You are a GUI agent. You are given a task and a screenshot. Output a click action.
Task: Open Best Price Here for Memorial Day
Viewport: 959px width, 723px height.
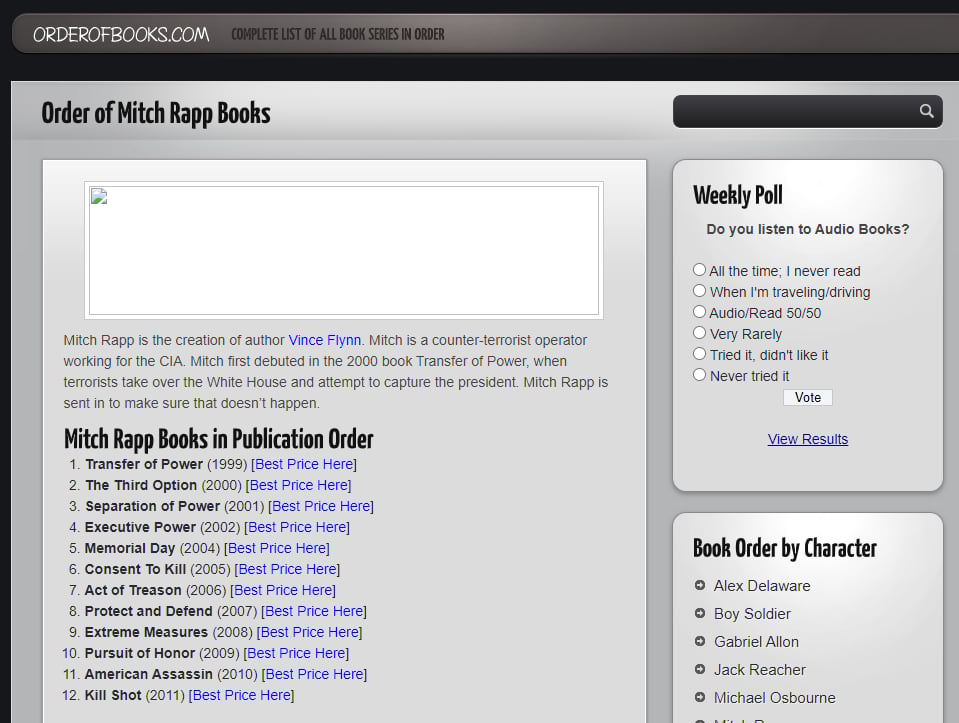pyautogui.click(x=277, y=548)
